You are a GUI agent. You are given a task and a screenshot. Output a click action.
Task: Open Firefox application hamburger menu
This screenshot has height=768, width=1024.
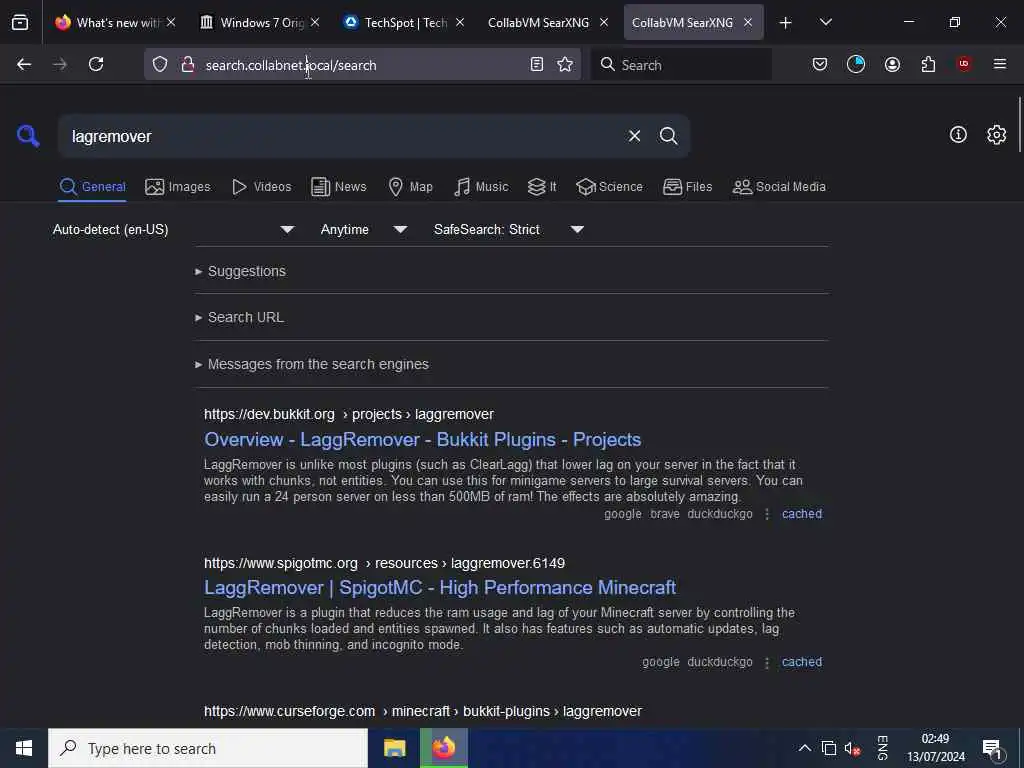point(1000,63)
